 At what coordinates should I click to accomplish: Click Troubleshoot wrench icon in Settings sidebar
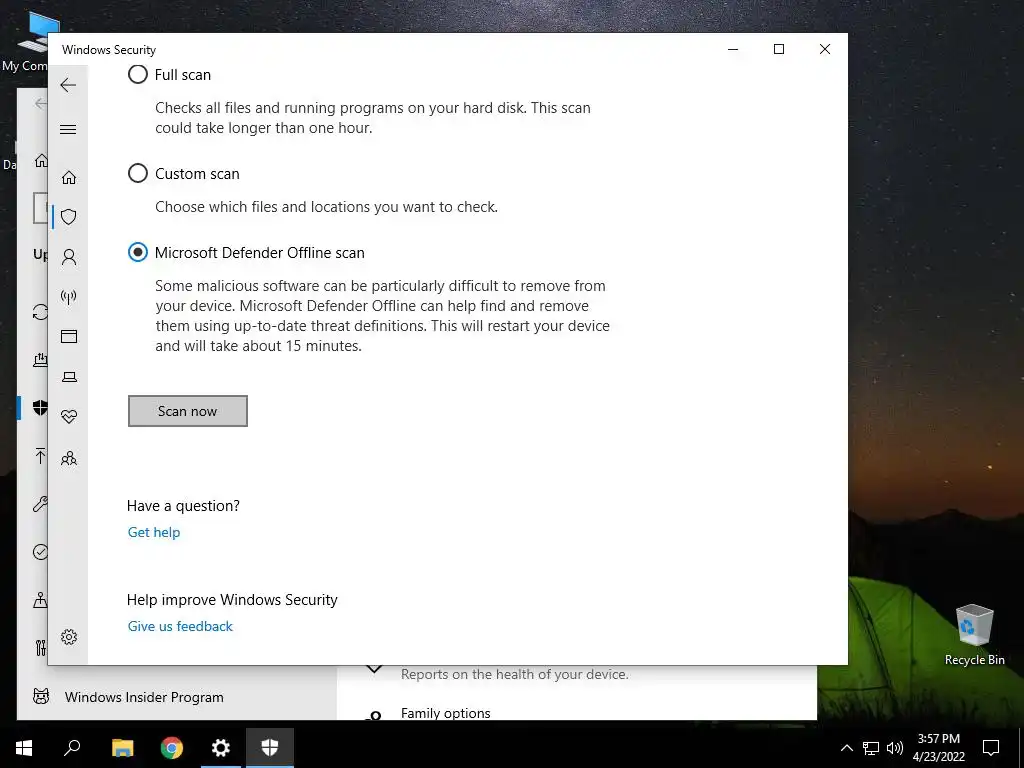pos(40,504)
